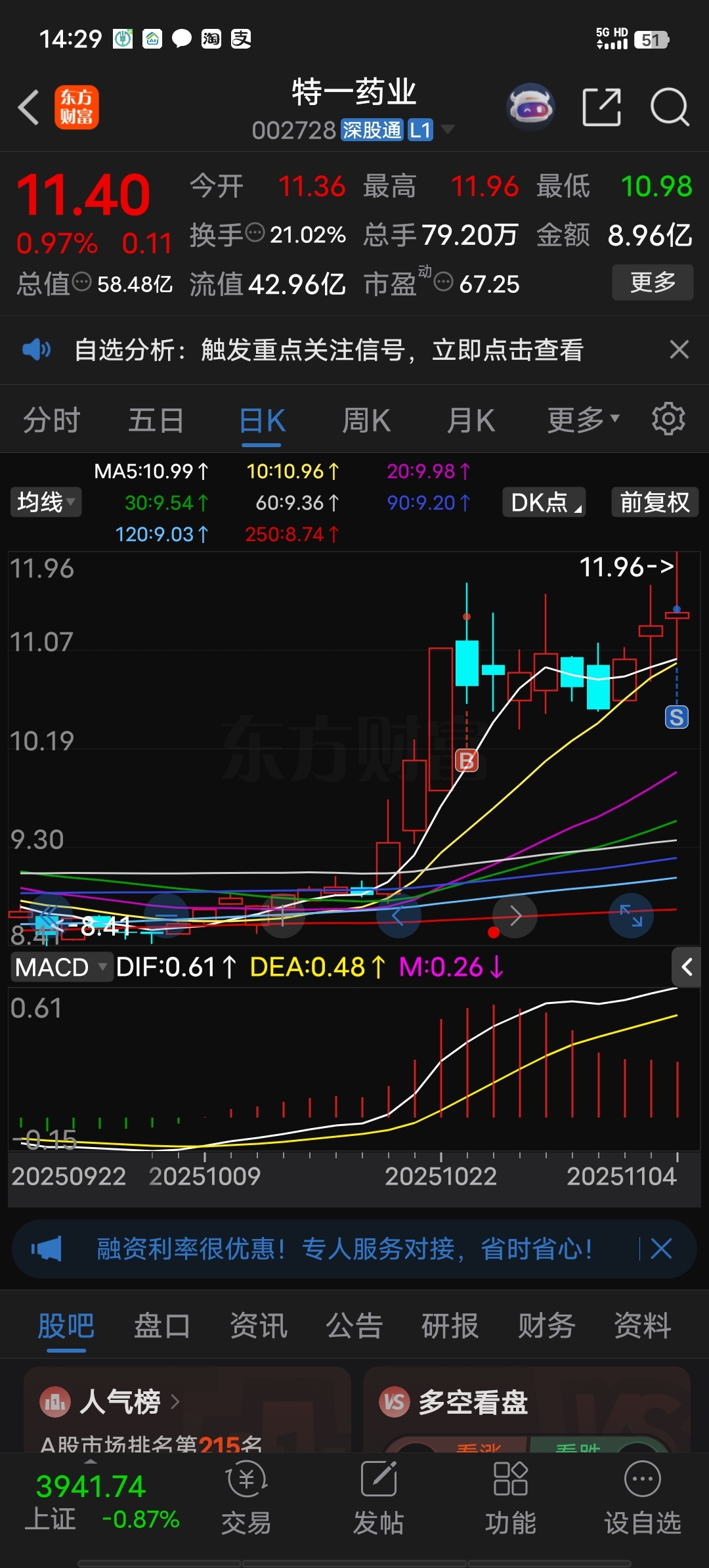Change 前复权 adjustment mode

tap(655, 502)
